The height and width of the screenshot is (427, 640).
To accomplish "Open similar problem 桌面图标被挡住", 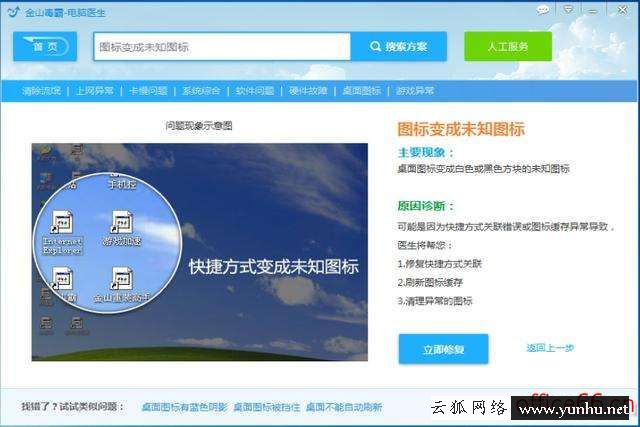I will pos(267,407).
